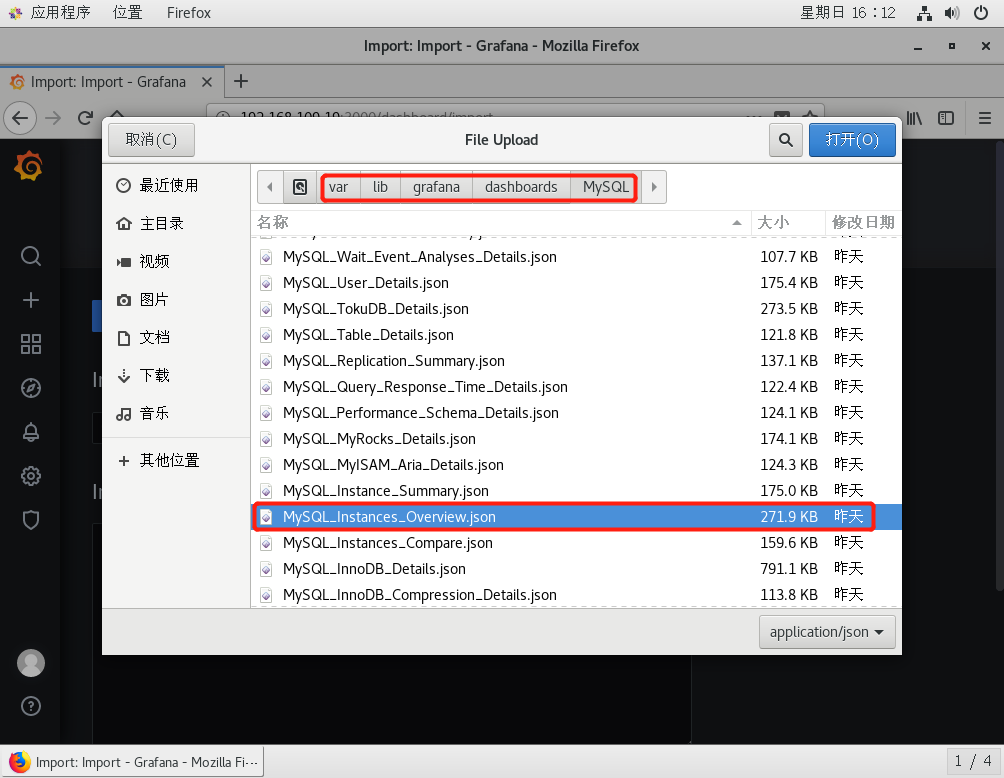
Task: Sort files by the 名称 column
Action: click(x=500, y=222)
